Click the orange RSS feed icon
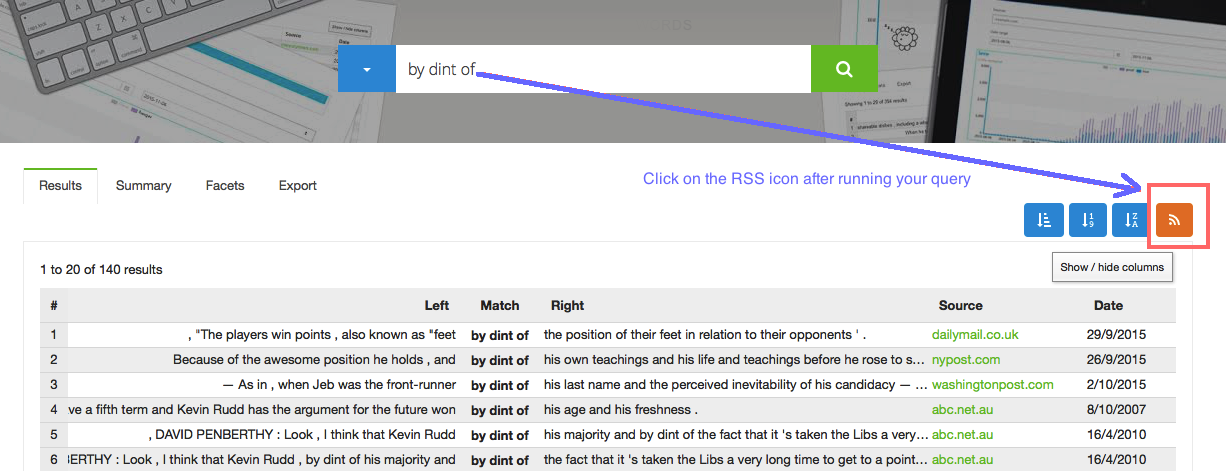The width and height of the screenshot is (1226, 471). pos(1174,219)
